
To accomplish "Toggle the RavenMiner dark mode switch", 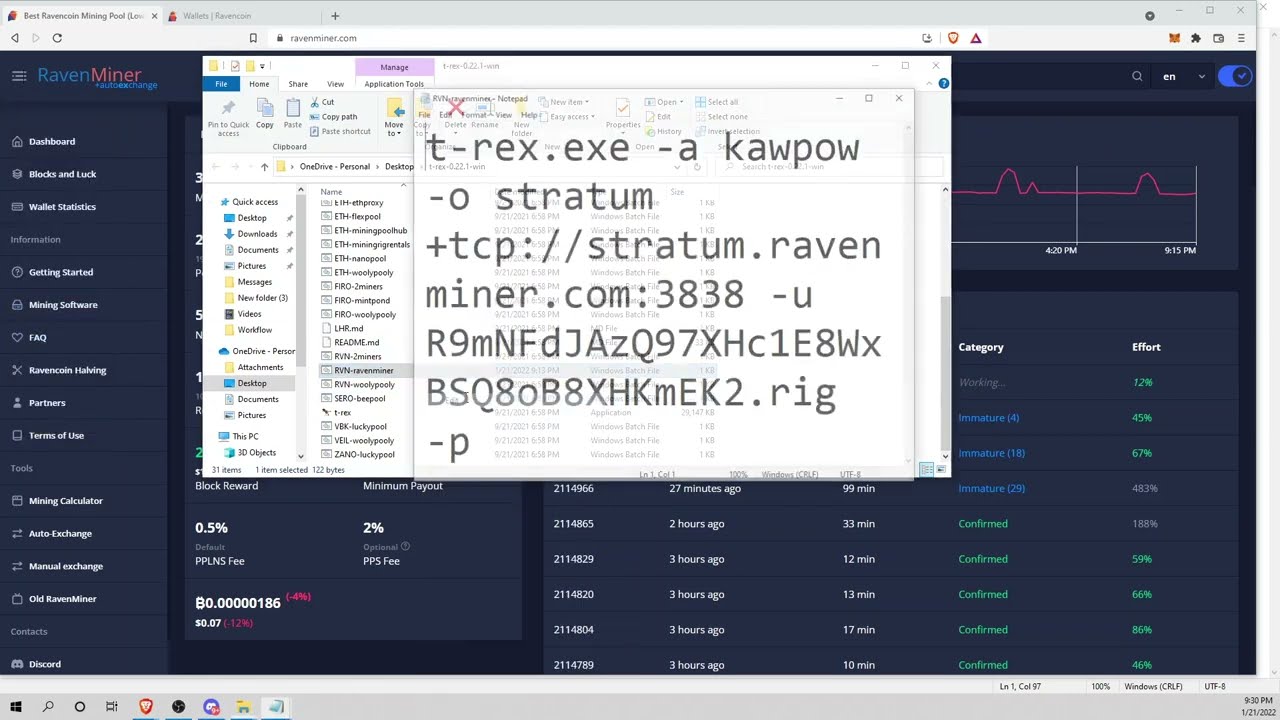I will [1236, 76].
